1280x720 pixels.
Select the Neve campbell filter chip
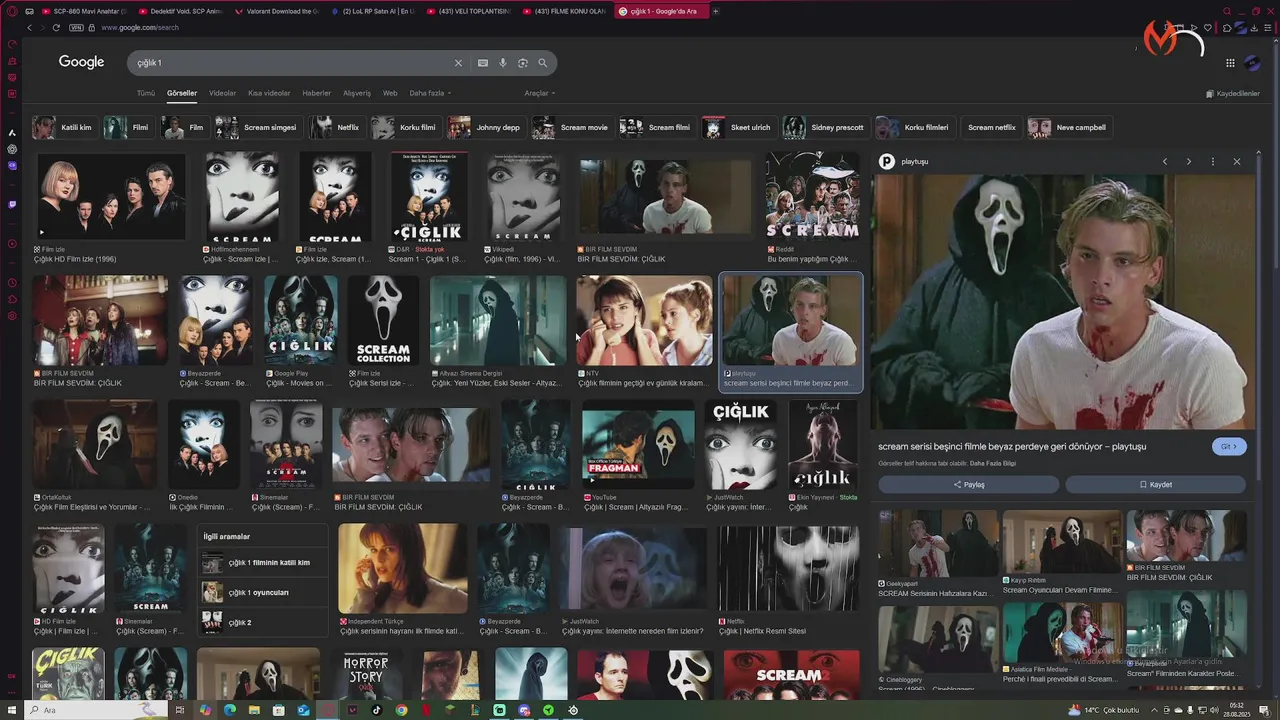tap(1069, 127)
